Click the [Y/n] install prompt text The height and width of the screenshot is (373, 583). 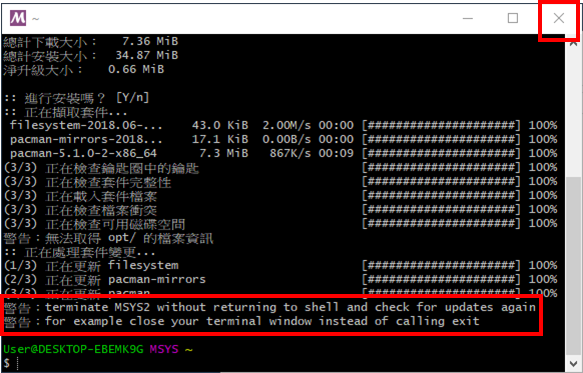[x=133, y=97]
